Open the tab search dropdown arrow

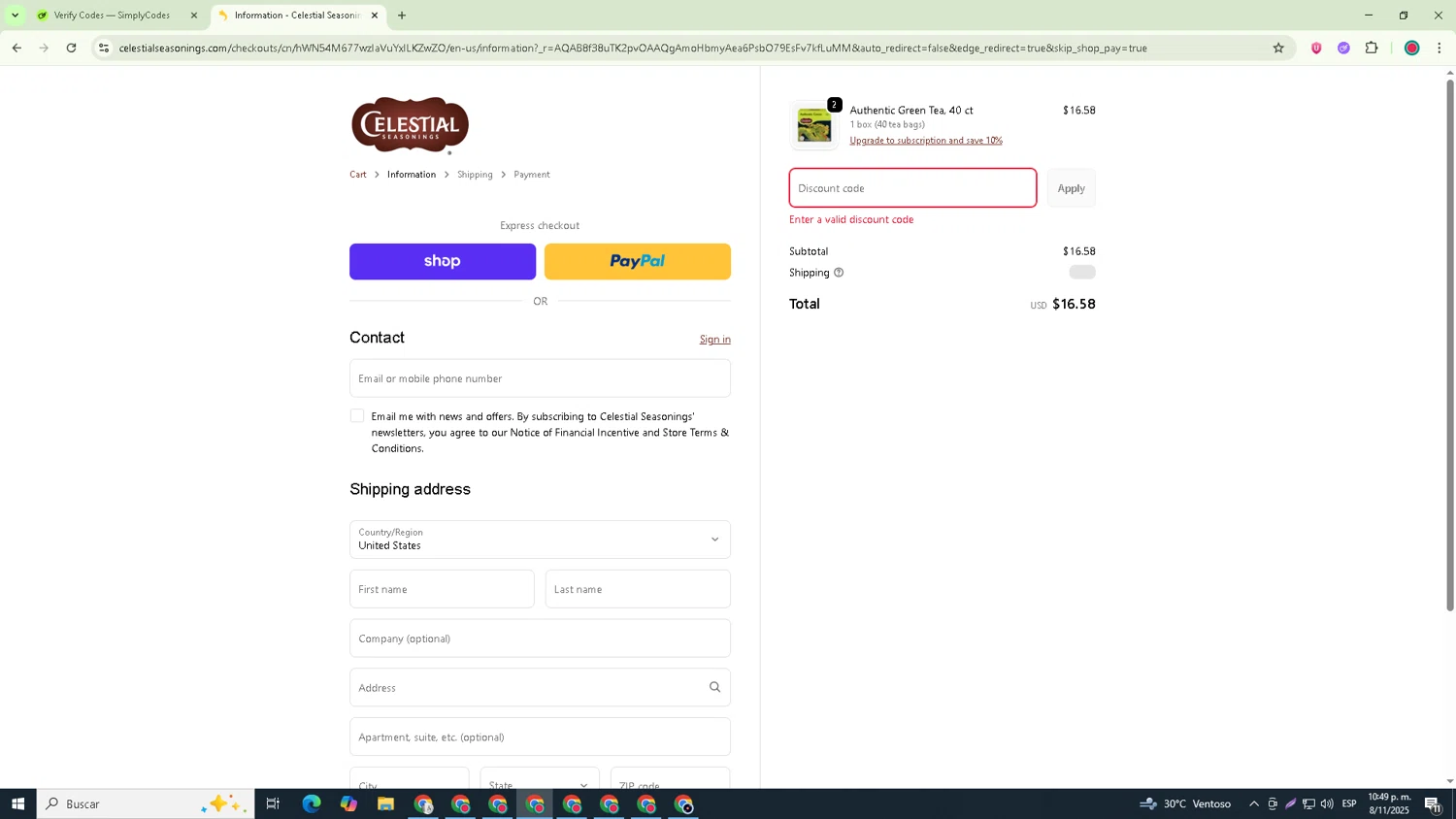pyautogui.click(x=15, y=16)
